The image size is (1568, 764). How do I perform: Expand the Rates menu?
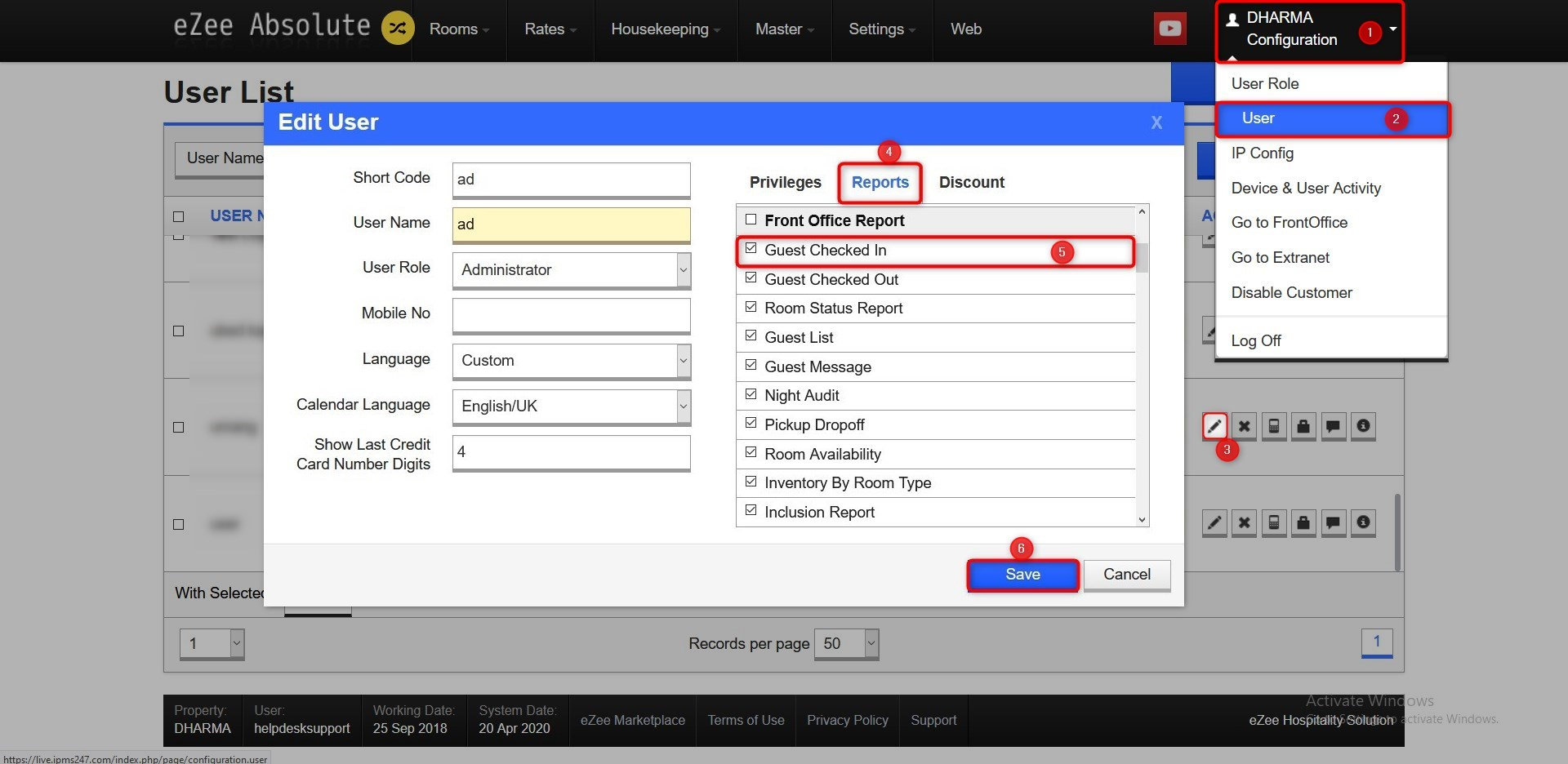coord(550,29)
